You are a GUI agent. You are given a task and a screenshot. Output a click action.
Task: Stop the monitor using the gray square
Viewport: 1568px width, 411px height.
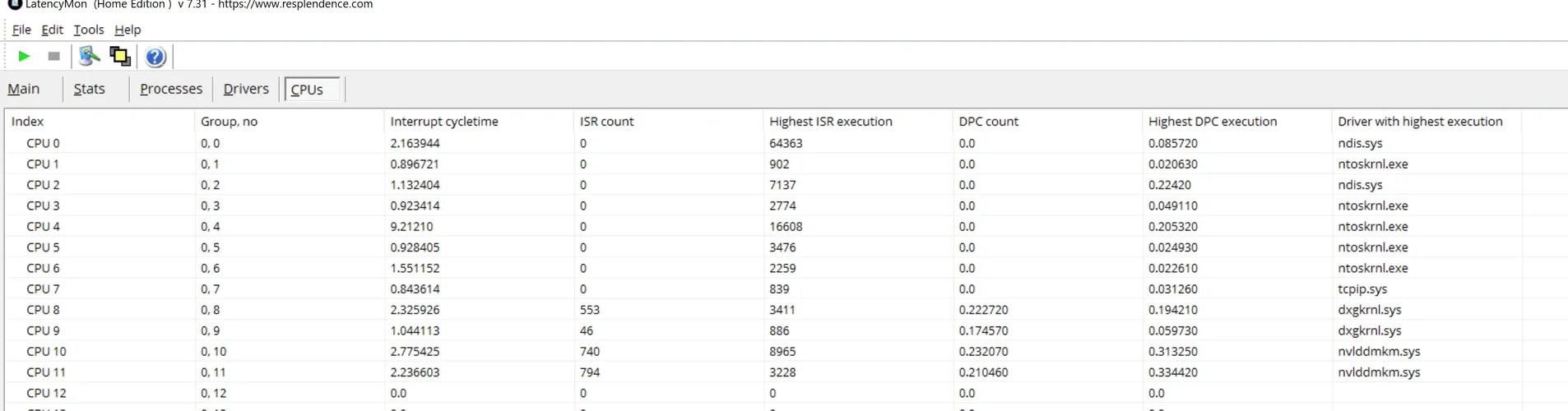pyautogui.click(x=54, y=57)
